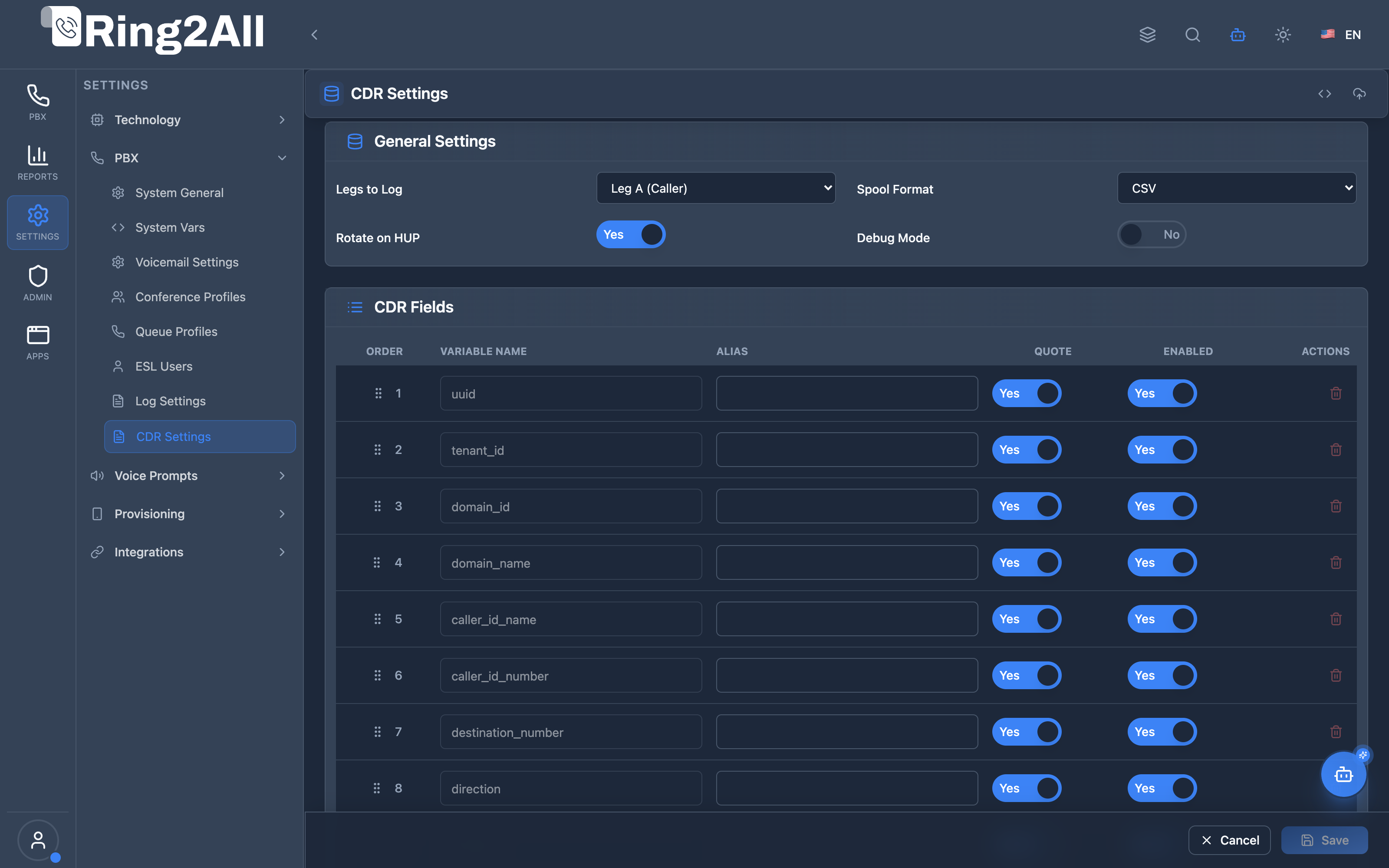This screenshot has height=868, width=1389.
Task: Toggle Quote for the uuid row
Action: (1027, 393)
